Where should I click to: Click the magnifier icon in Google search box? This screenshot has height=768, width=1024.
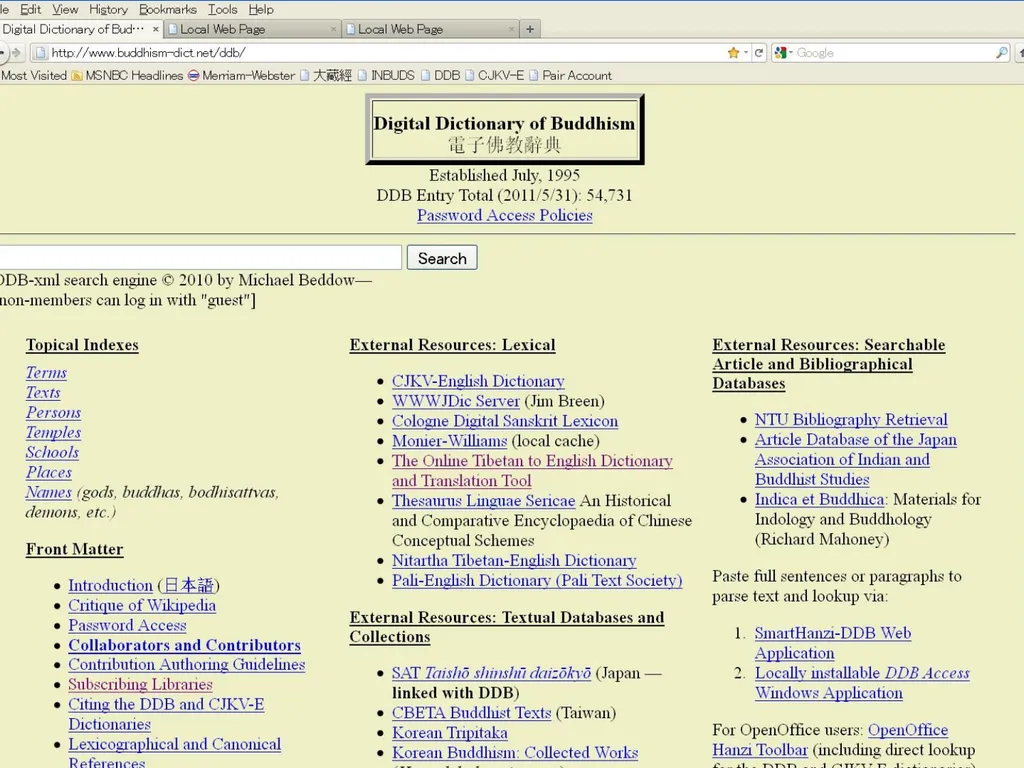click(1001, 53)
